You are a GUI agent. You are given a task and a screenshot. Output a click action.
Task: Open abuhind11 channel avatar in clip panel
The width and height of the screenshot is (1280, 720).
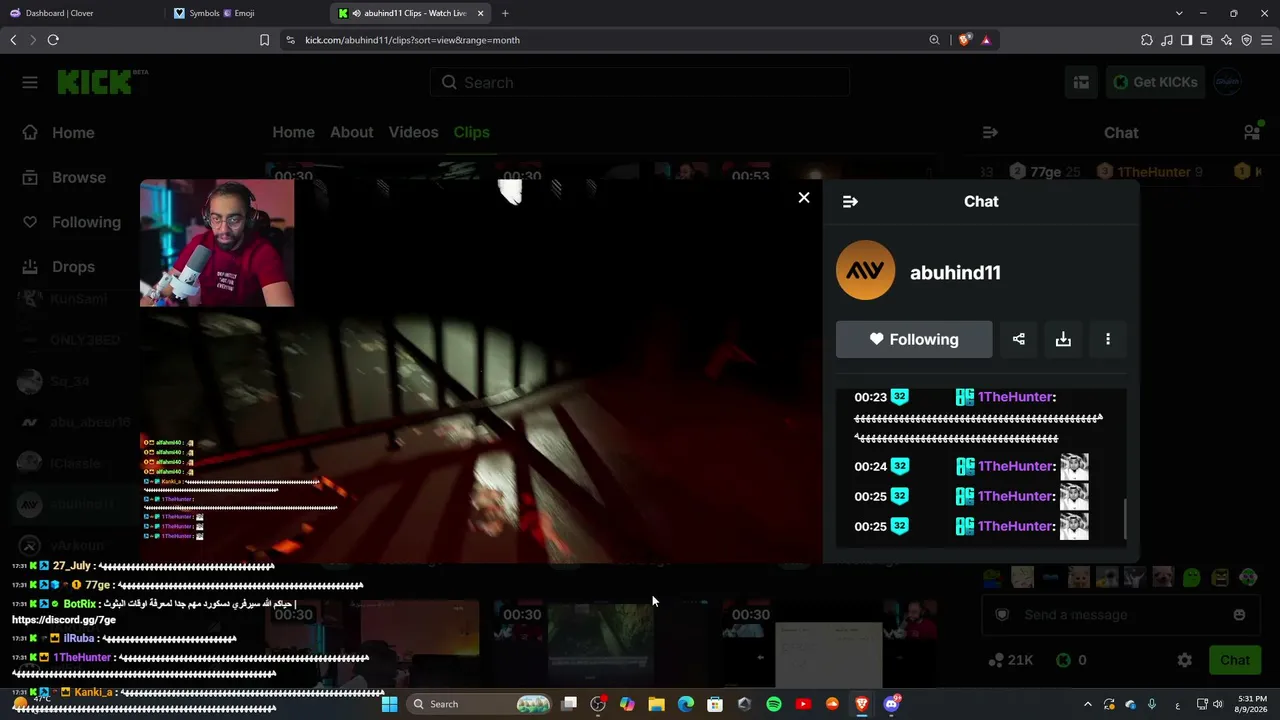pos(866,270)
